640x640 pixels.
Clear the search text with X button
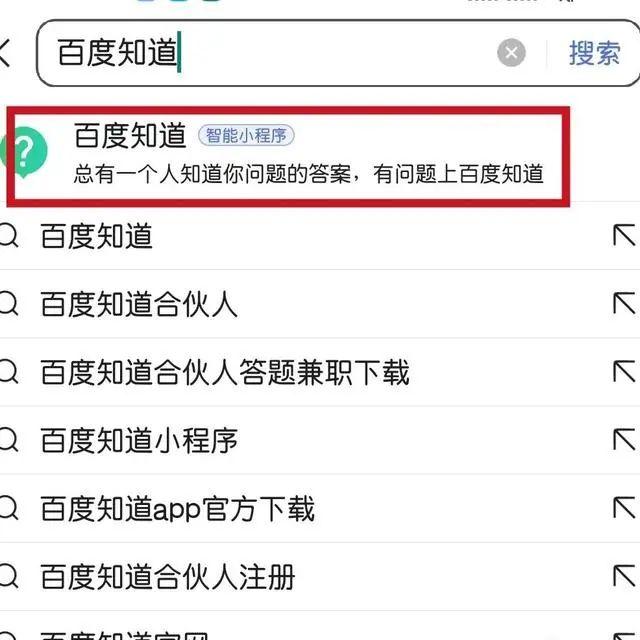click(511, 53)
